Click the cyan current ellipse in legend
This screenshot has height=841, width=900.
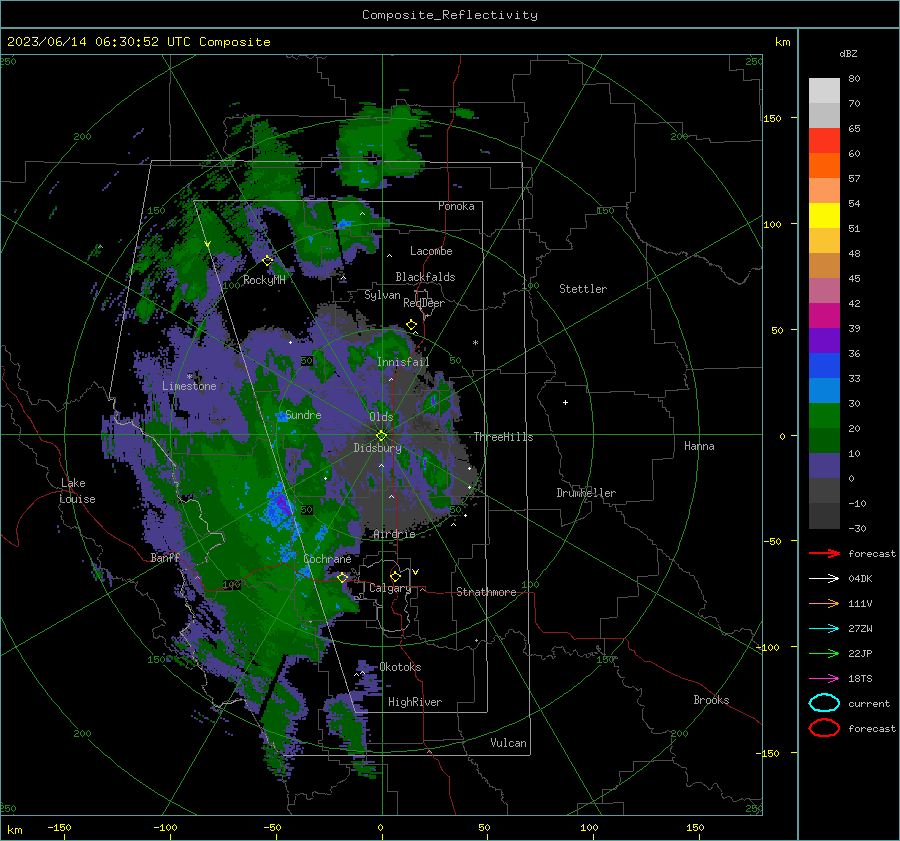[824, 703]
